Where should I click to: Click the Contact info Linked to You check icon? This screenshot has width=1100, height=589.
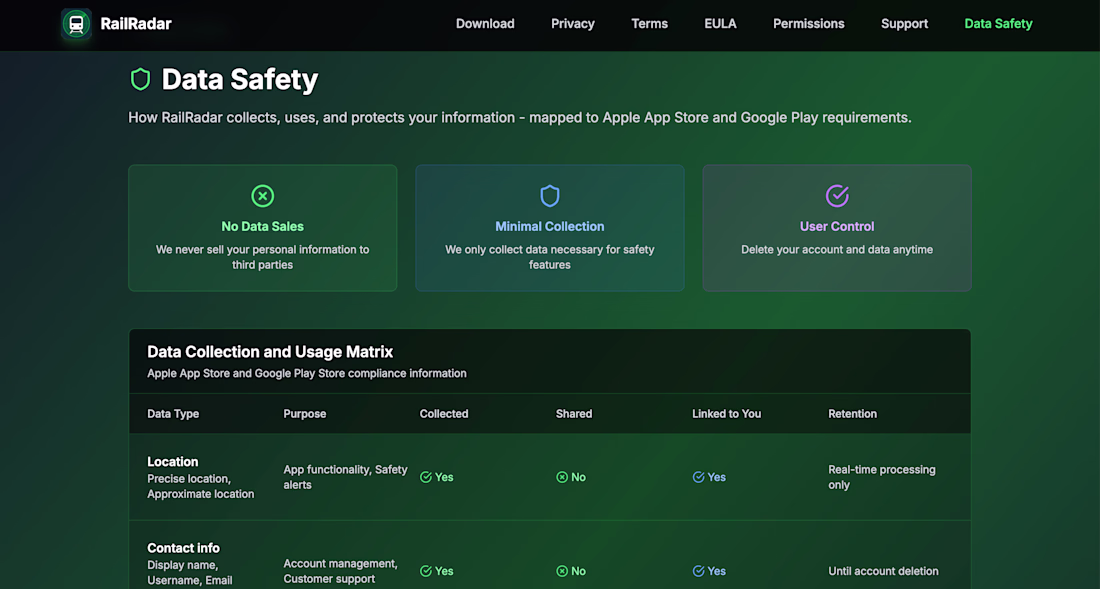tap(698, 571)
